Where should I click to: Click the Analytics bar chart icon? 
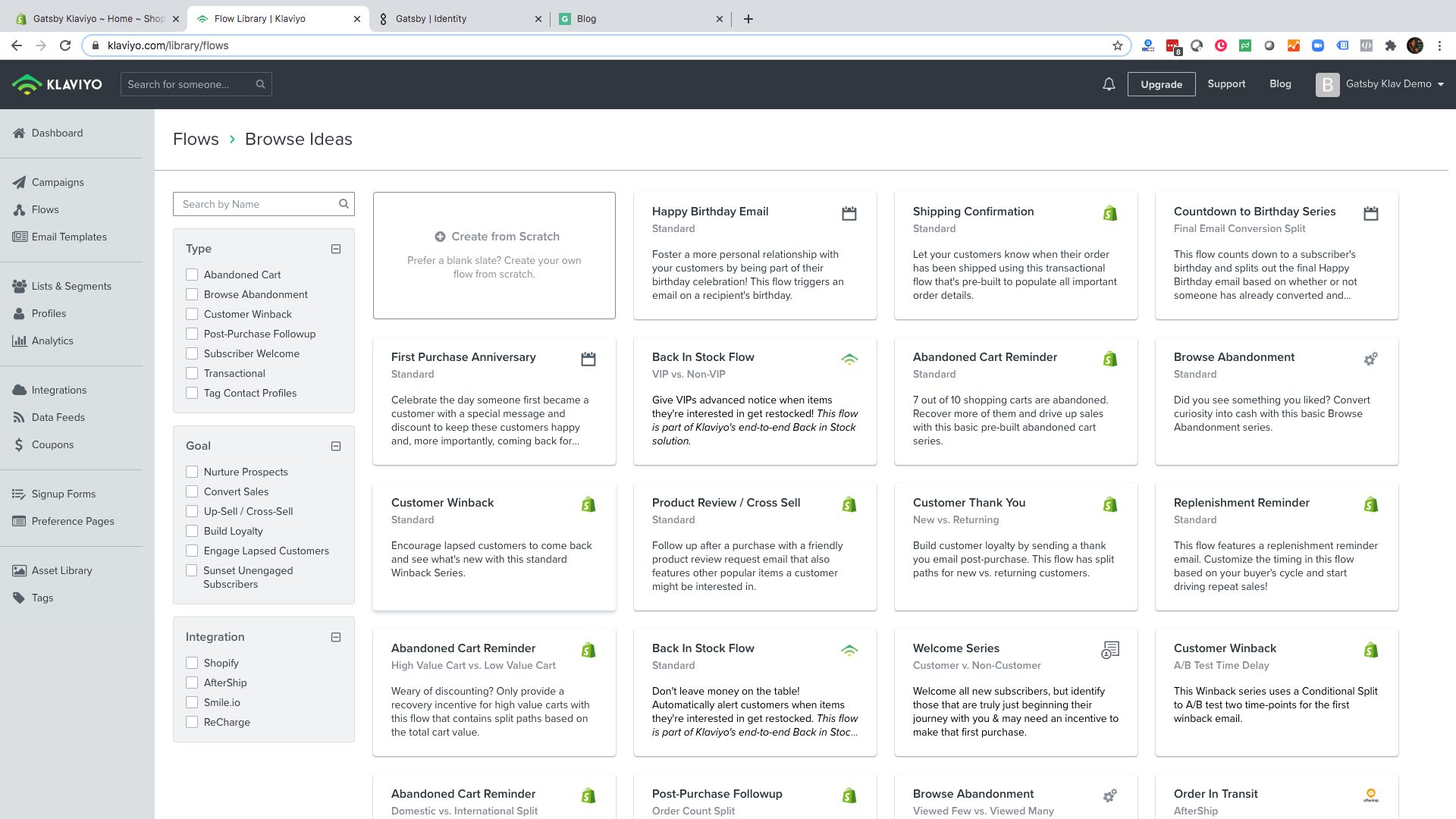pos(19,340)
